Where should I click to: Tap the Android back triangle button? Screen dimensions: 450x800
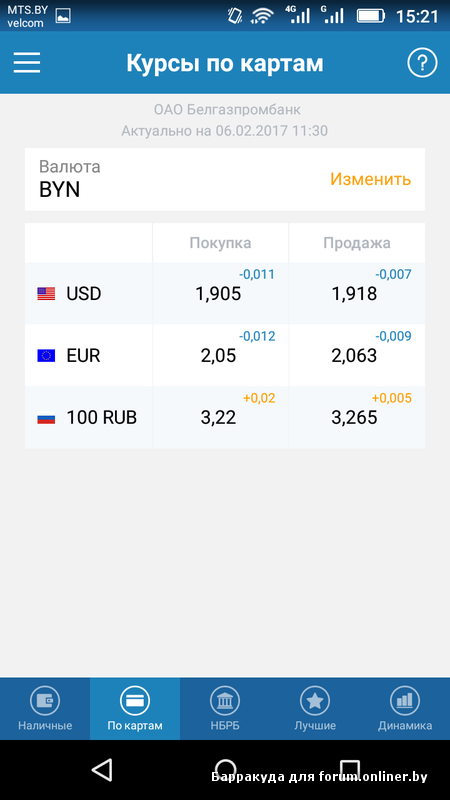102,769
